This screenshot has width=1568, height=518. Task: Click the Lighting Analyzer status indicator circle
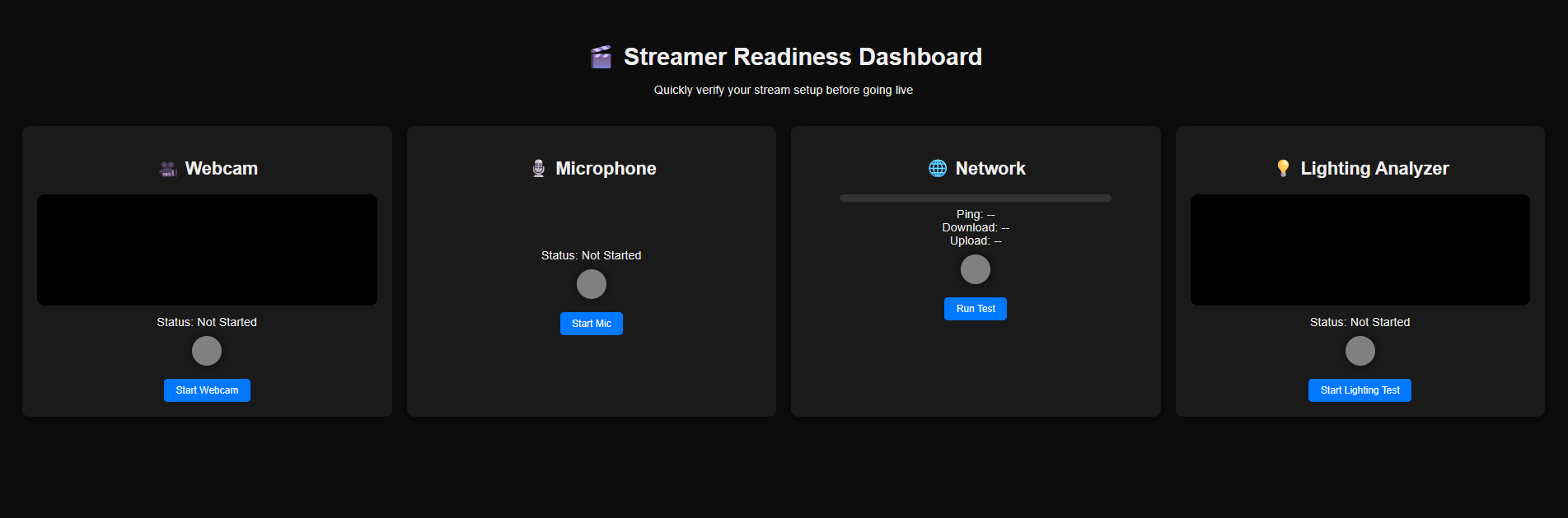pyautogui.click(x=1360, y=351)
